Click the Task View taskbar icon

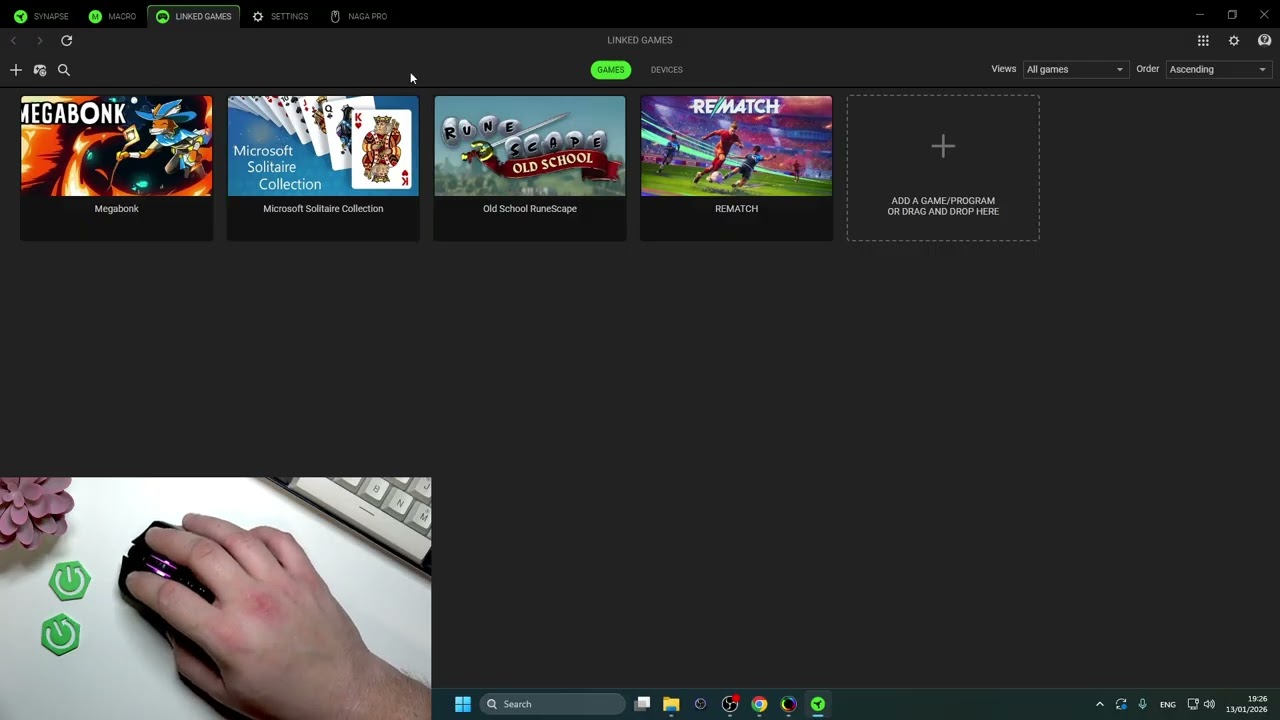point(642,704)
